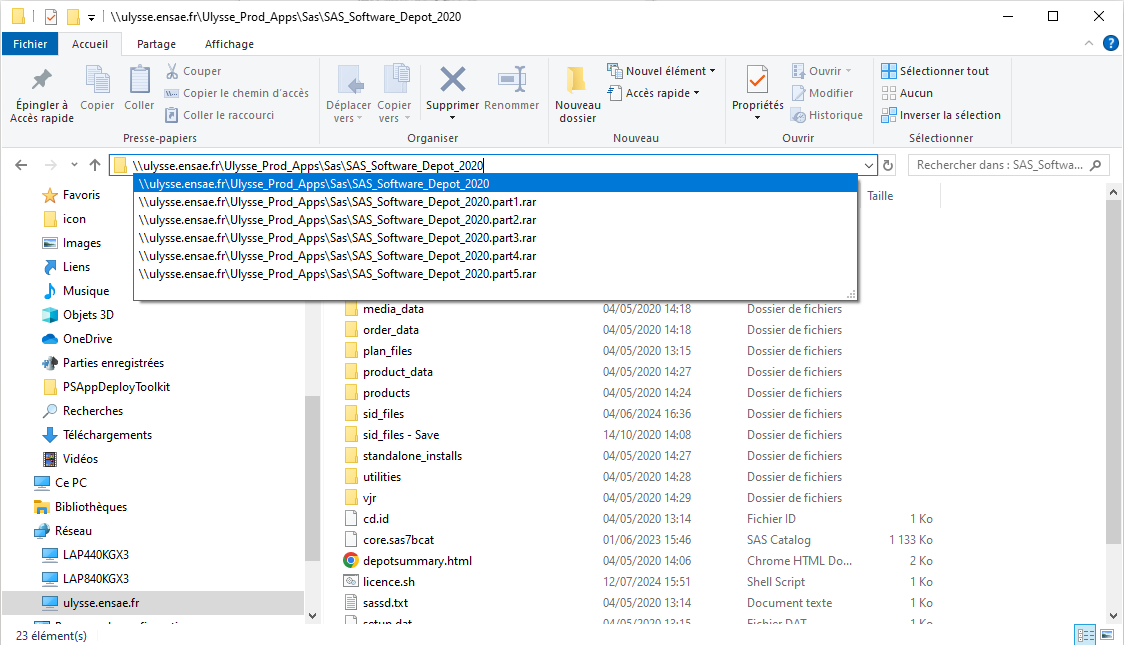
Task: Collapse the address bar history dropdown
Action: 869,166
